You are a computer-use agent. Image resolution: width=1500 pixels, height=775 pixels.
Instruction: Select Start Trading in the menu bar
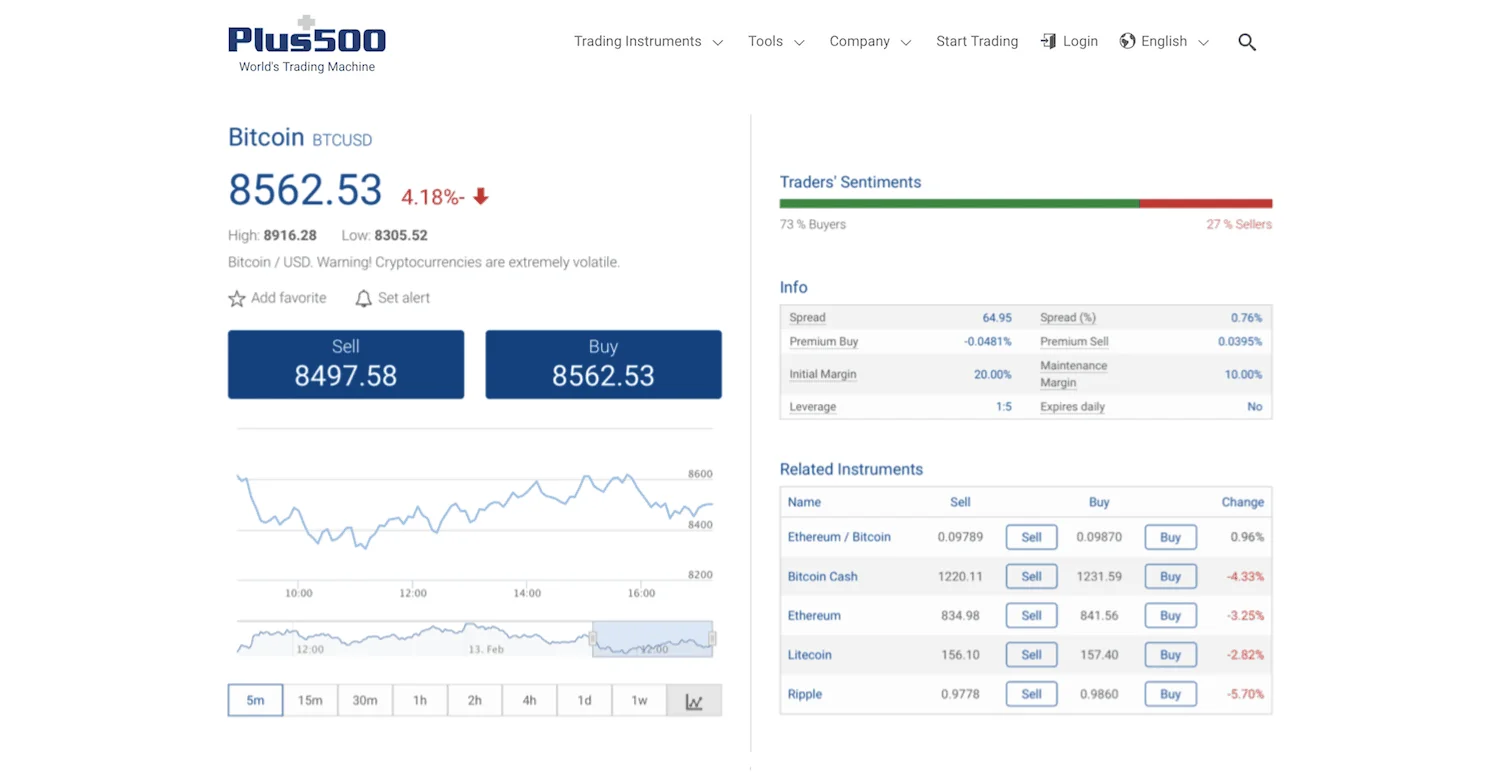coord(977,41)
